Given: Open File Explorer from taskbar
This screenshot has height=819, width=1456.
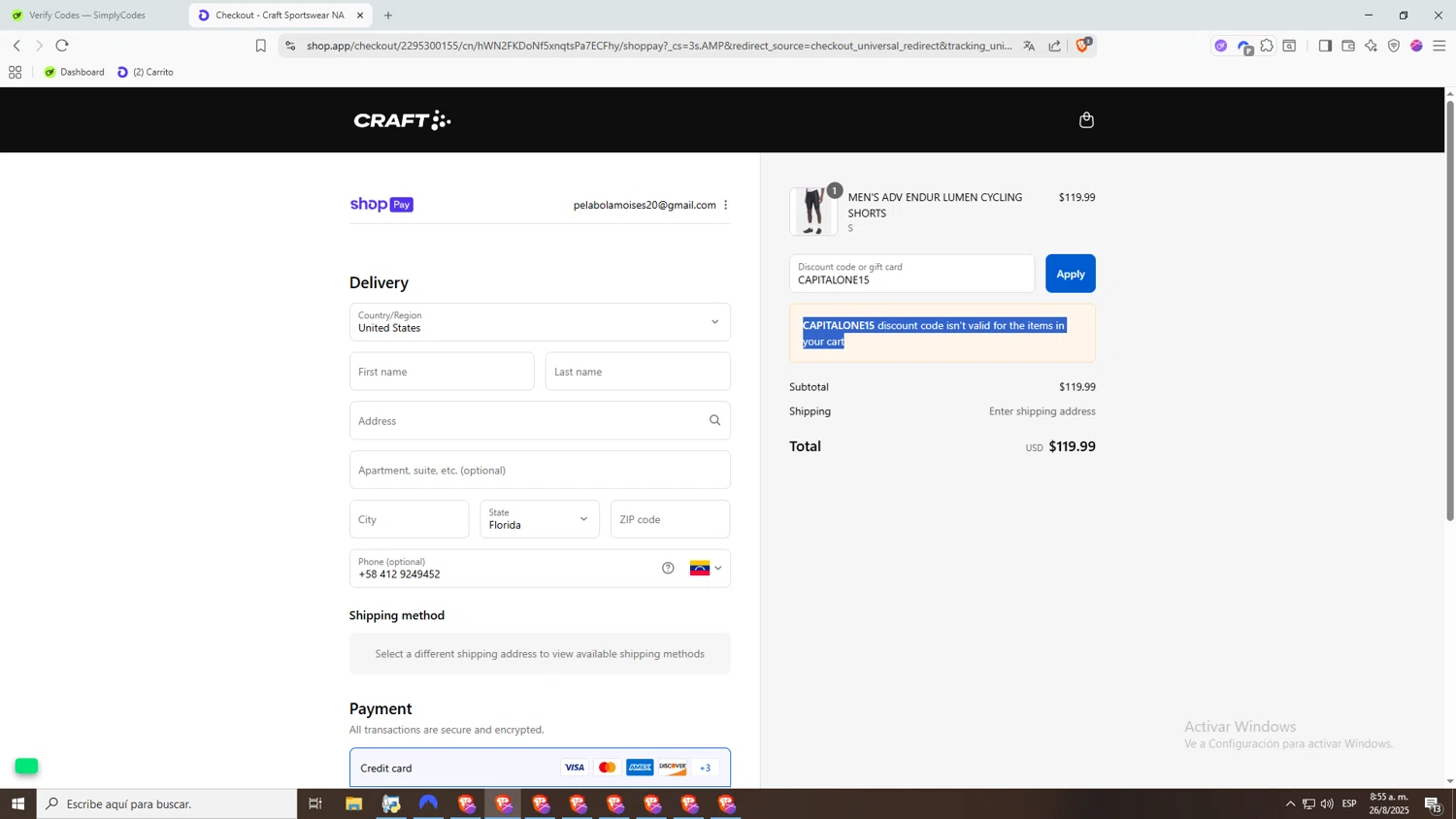Looking at the screenshot, I should [x=353, y=803].
